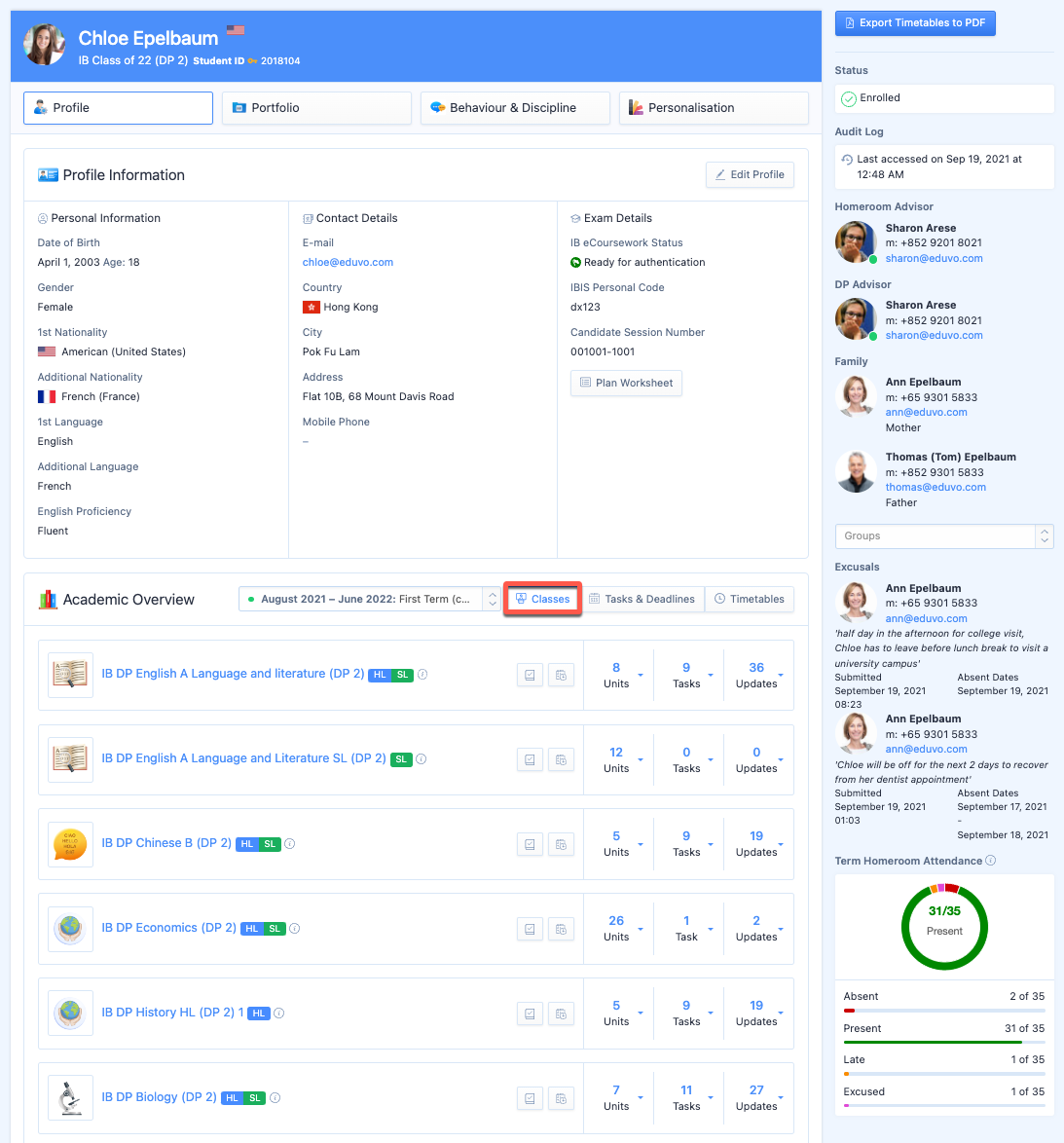Switch to the Portfolio tab
This screenshot has height=1143, width=1064.
(316, 108)
